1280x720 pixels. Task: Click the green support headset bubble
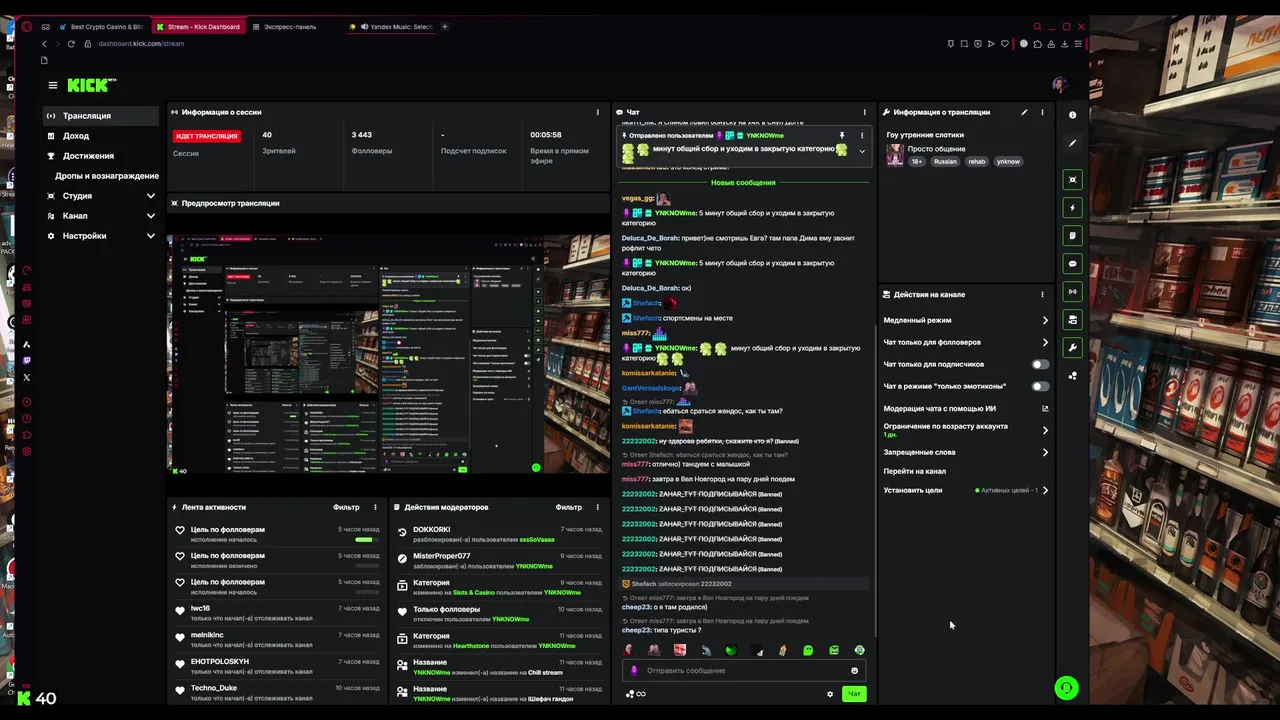point(1066,688)
